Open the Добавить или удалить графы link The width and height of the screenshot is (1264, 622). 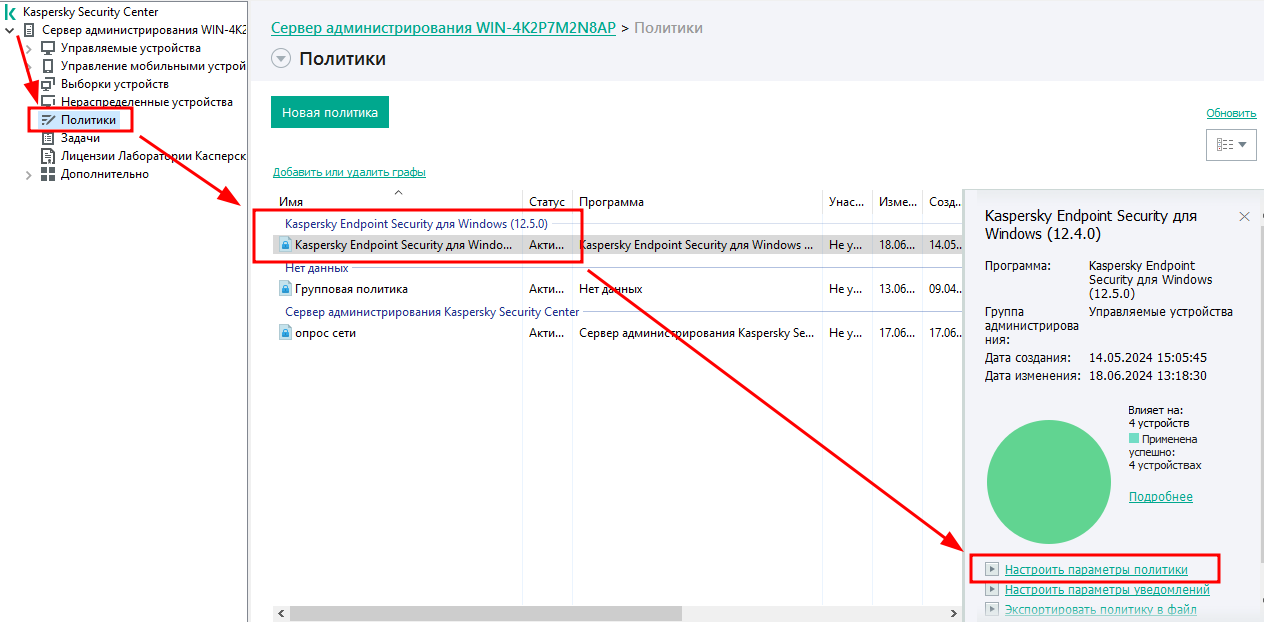coord(349,172)
